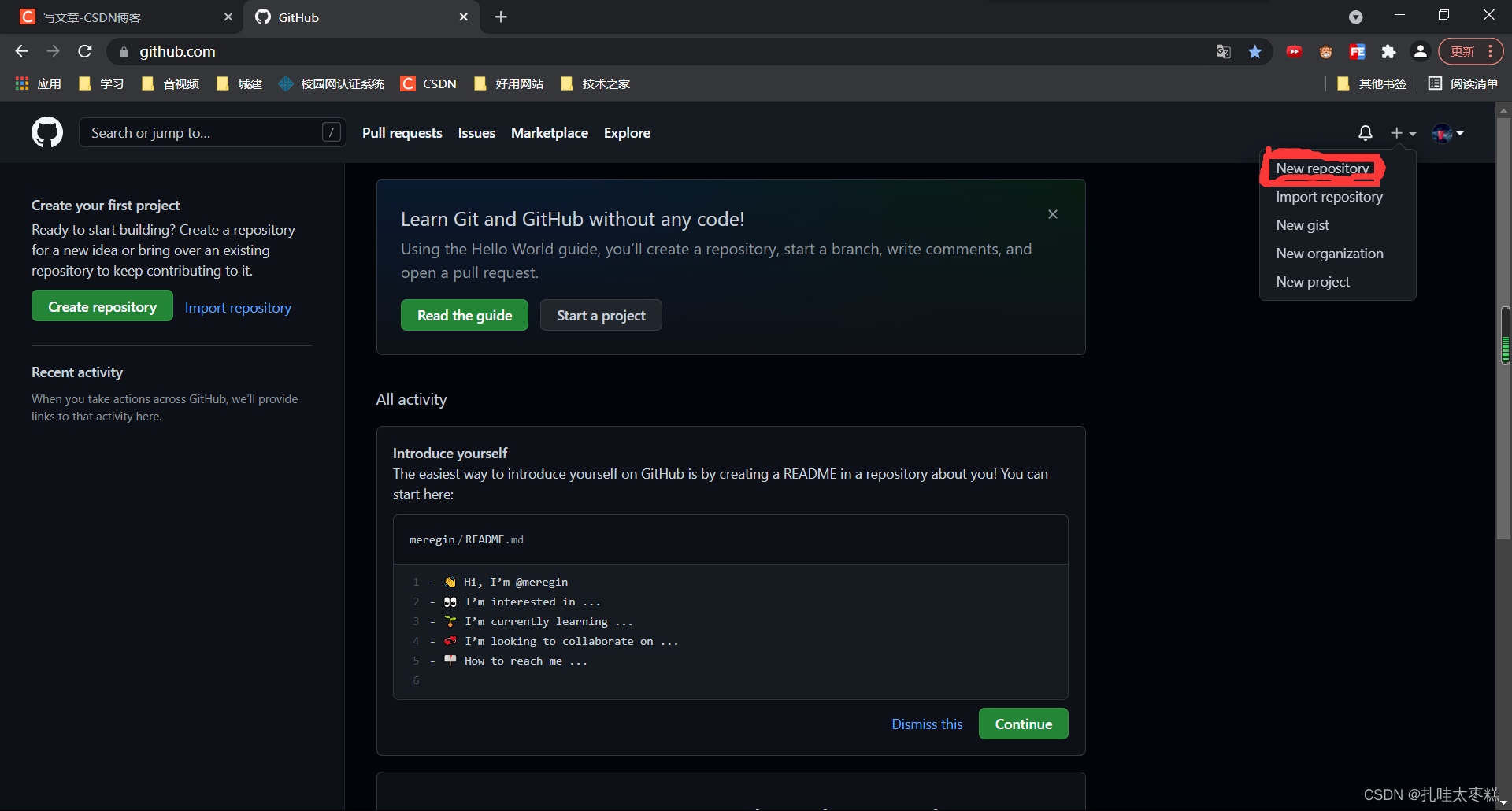Open the Chrome profile icon
1512x811 pixels.
(1420, 51)
